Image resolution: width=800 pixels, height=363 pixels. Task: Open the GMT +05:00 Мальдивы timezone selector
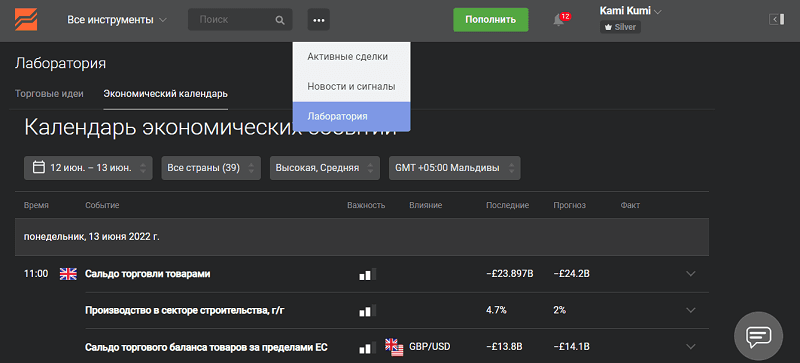tap(455, 168)
